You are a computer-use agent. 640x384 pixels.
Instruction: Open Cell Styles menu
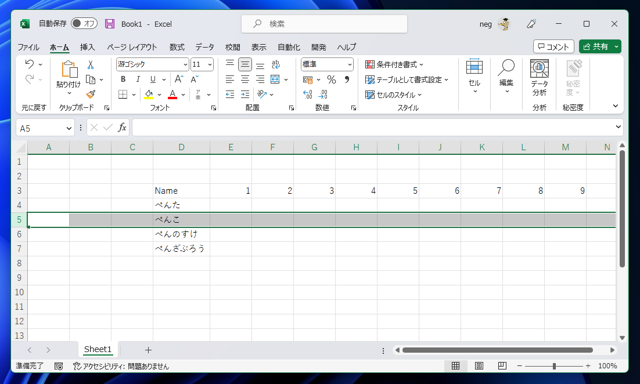tap(393, 95)
